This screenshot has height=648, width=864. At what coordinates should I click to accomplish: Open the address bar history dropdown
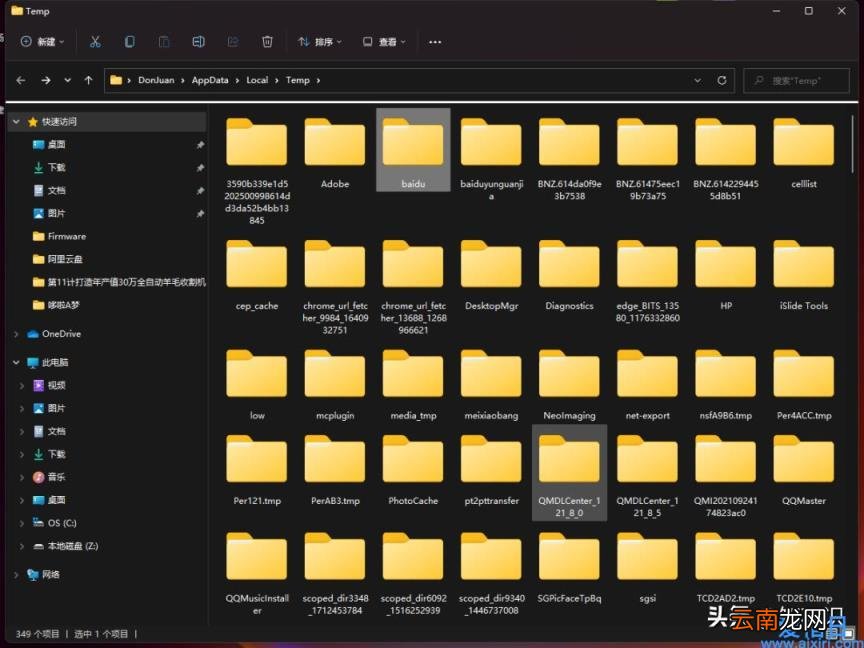click(698, 80)
